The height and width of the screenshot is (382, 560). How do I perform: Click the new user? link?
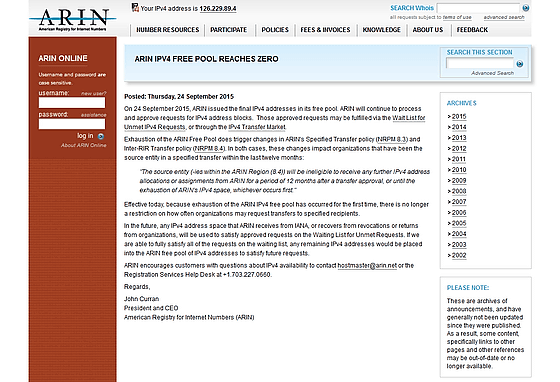pyautogui.click(x=94, y=94)
